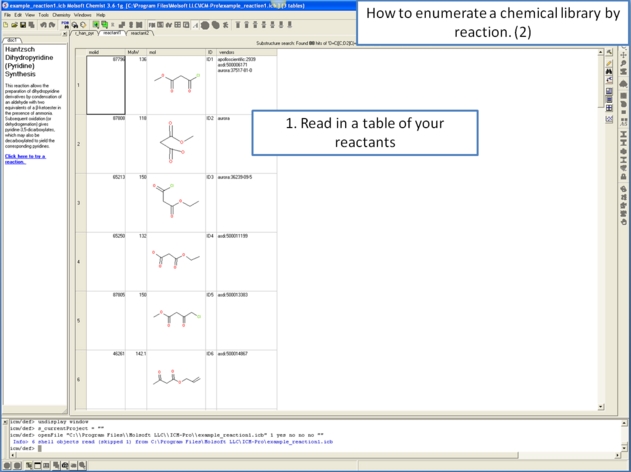Click the Undo arrow icon

(41, 25)
